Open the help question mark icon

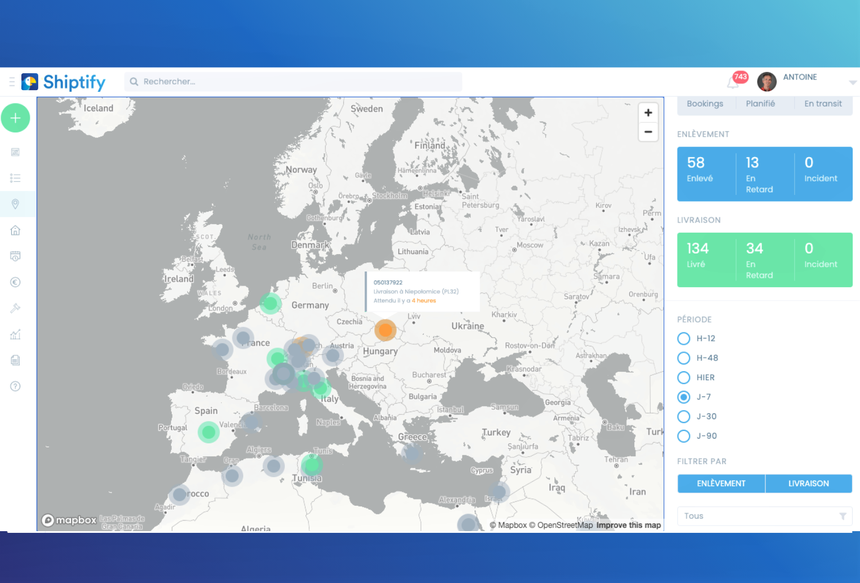[x=15, y=387]
